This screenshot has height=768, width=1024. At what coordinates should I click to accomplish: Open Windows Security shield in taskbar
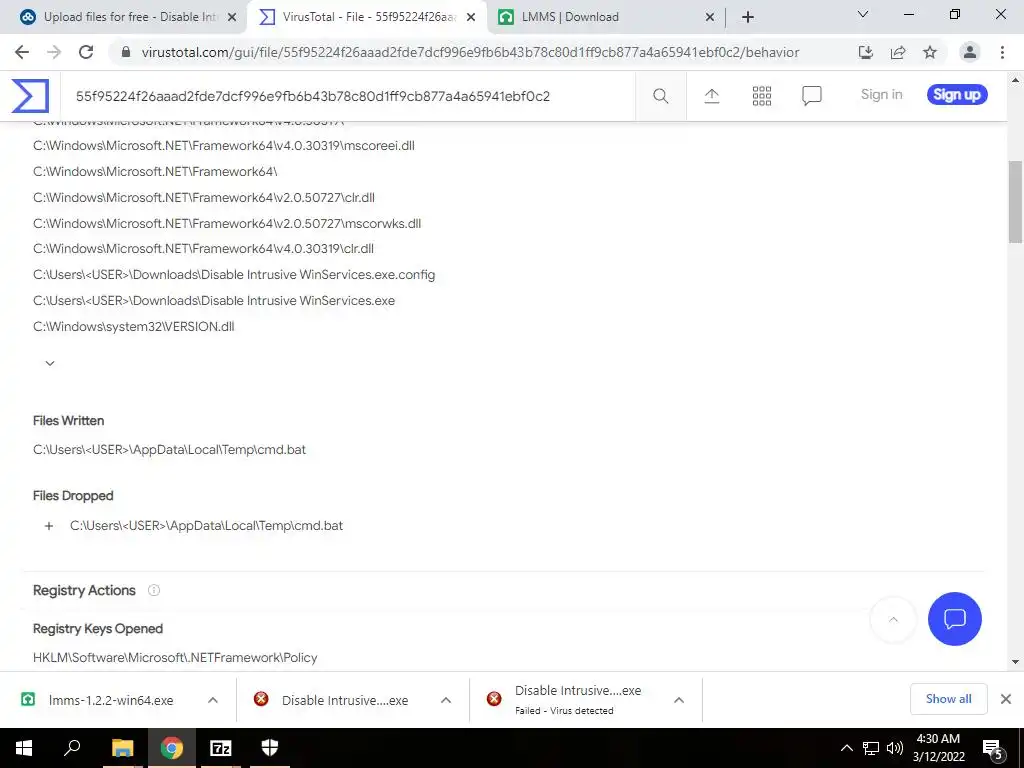coord(270,748)
